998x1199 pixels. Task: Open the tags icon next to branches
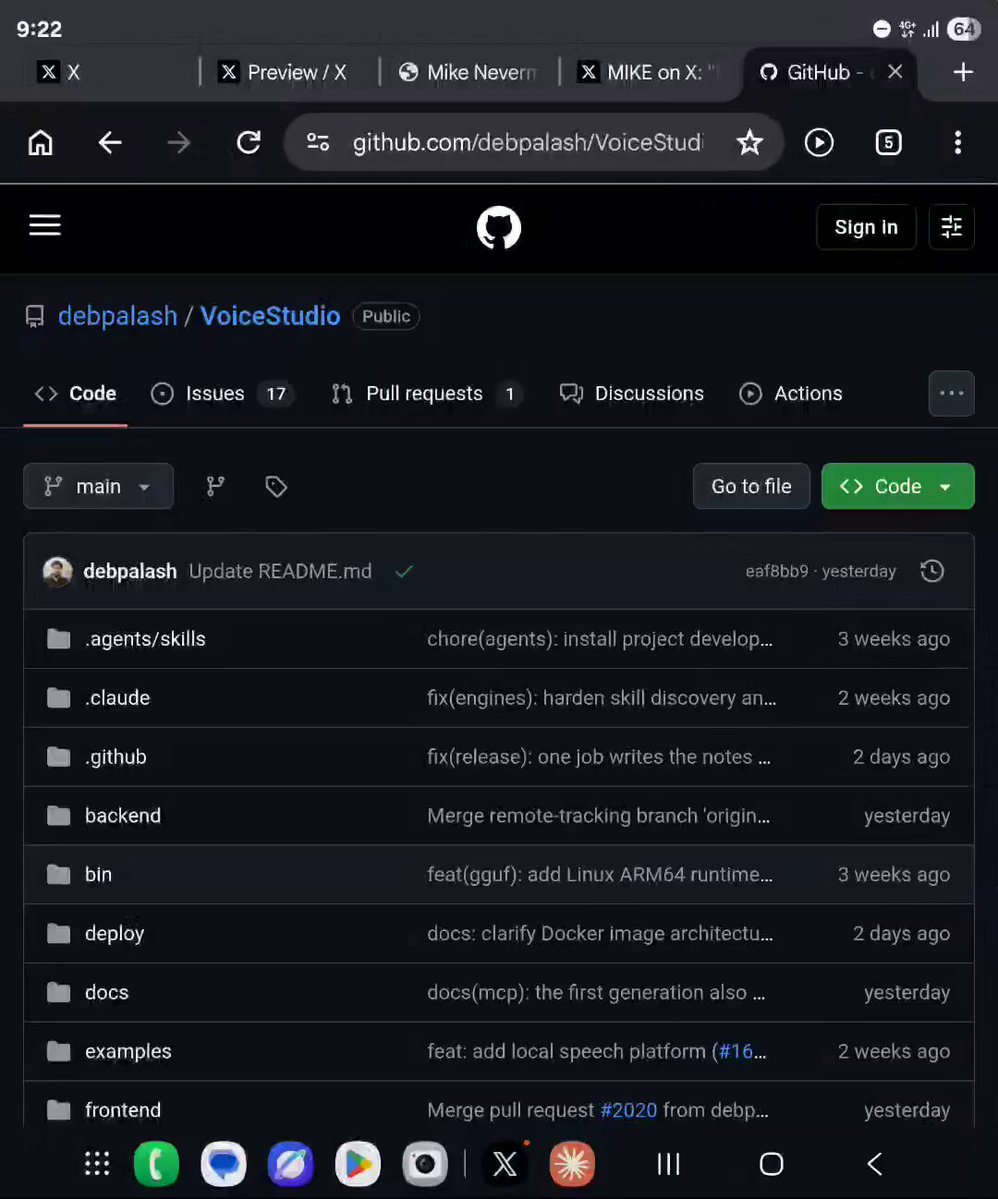pyautogui.click(x=276, y=486)
